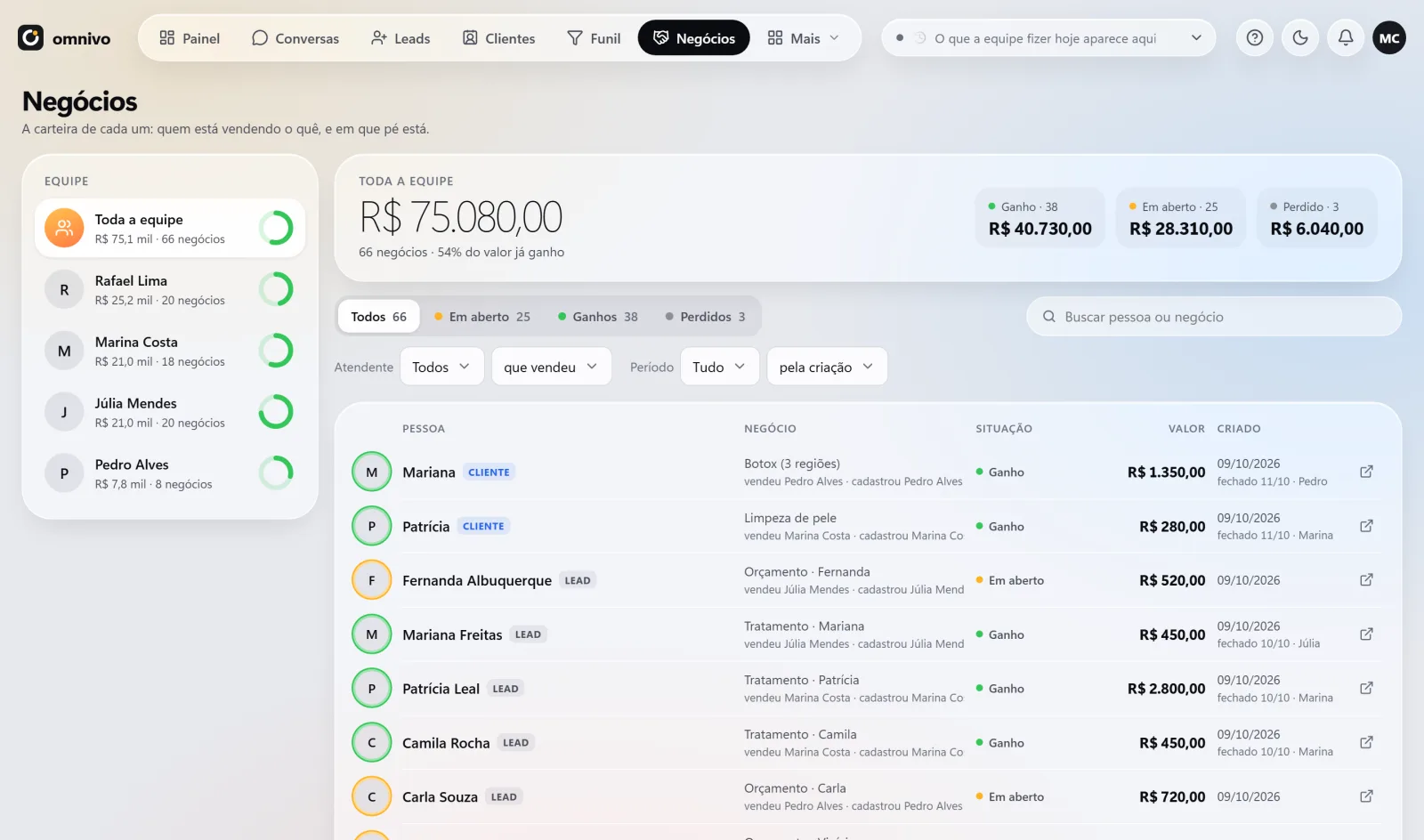1424x840 pixels.
Task: Open the Funil page
Action: (594, 38)
